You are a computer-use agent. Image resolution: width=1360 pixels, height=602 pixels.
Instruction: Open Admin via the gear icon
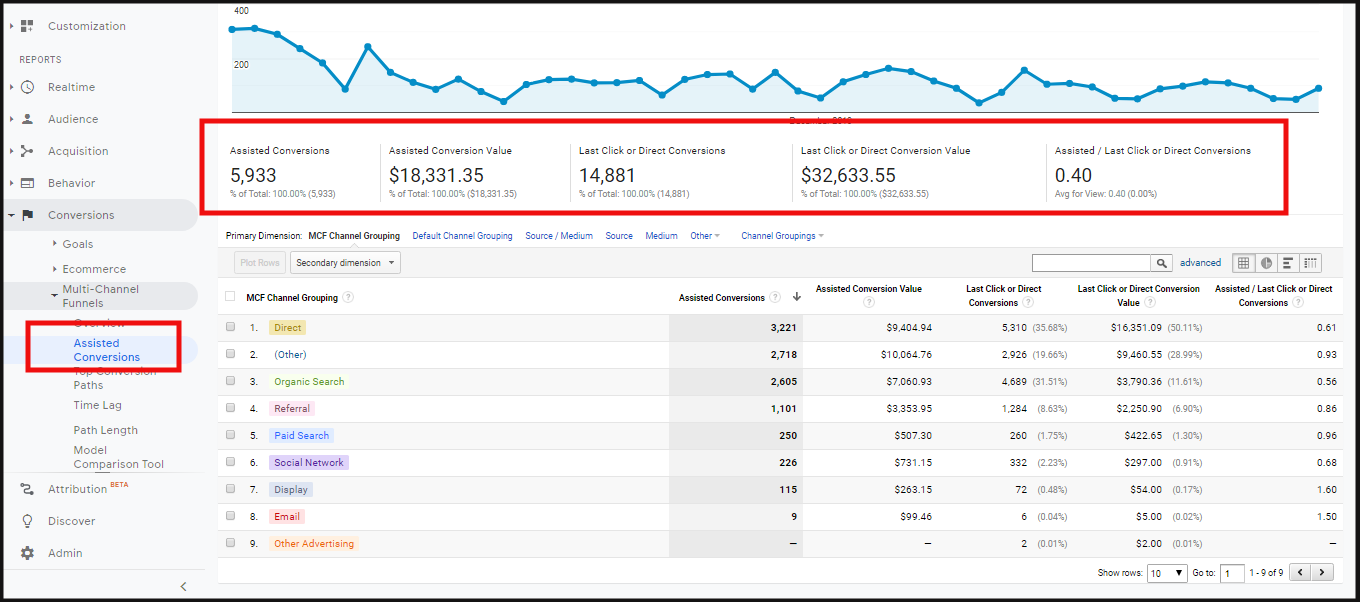28,553
